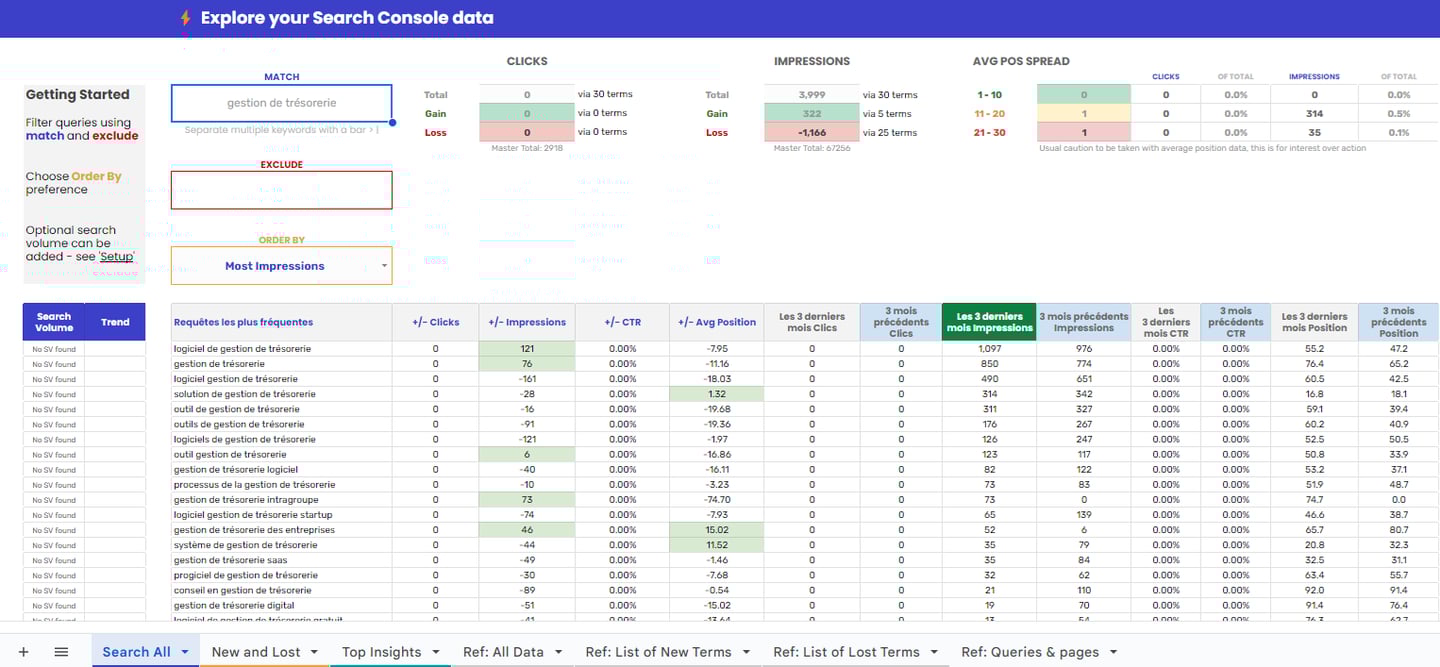Screen dimensions: 1440x667
Task: Click the 'gestion de trésorerie digital' query
Action: pos(234,605)
